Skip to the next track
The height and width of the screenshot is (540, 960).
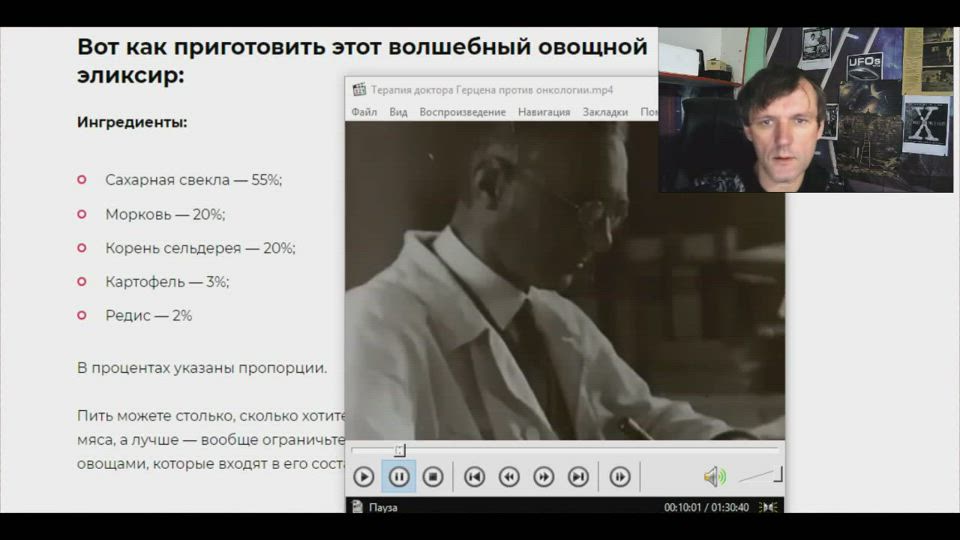(x=578, y=477)
